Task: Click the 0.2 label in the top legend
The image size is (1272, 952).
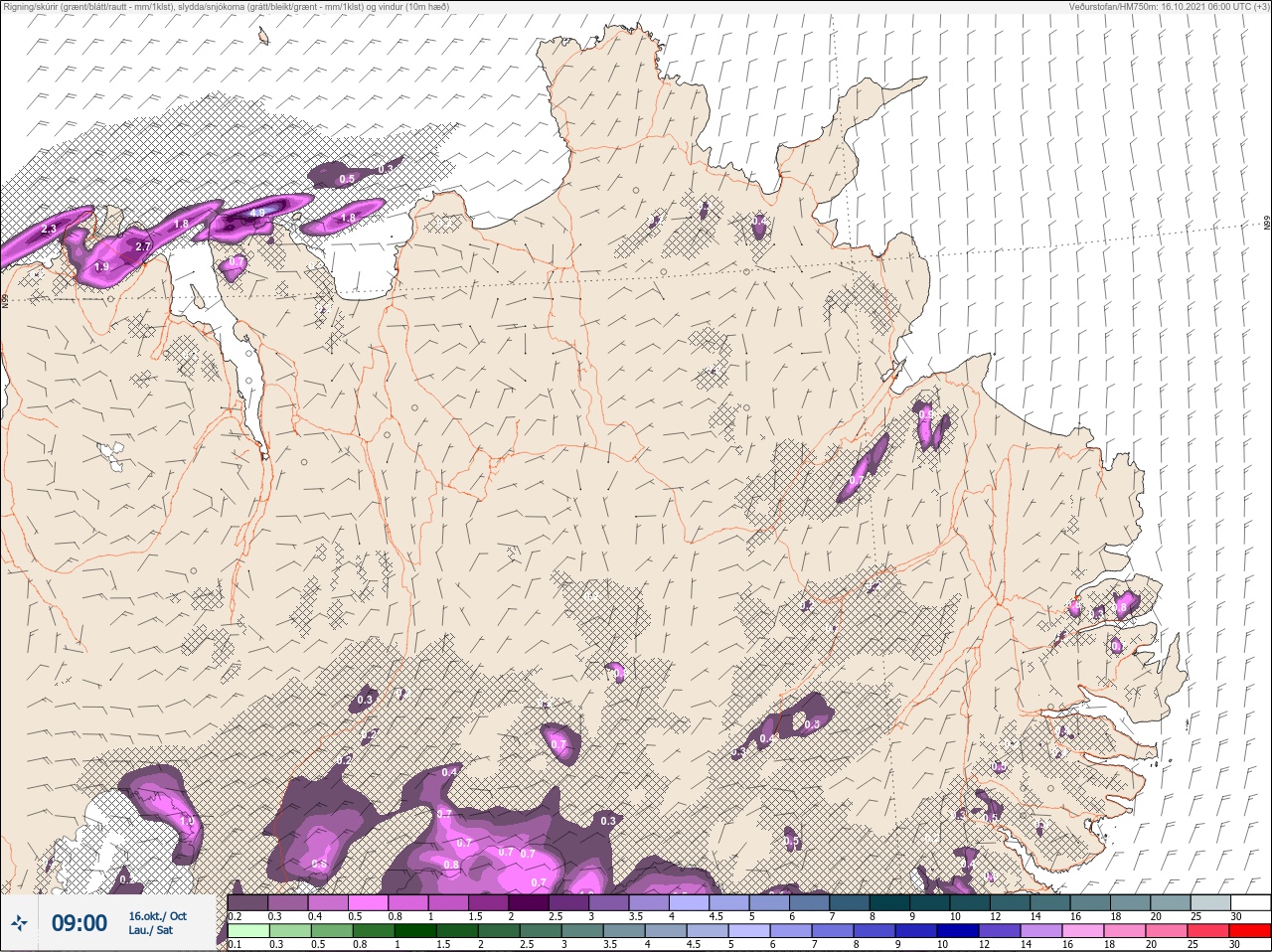Action: coord(235,916)
